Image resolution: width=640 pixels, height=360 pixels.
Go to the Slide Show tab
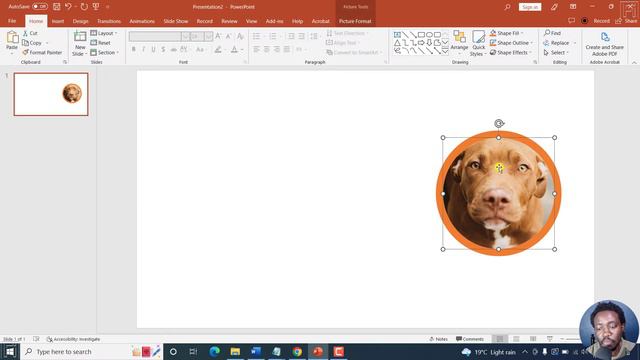tap(176, 21)
